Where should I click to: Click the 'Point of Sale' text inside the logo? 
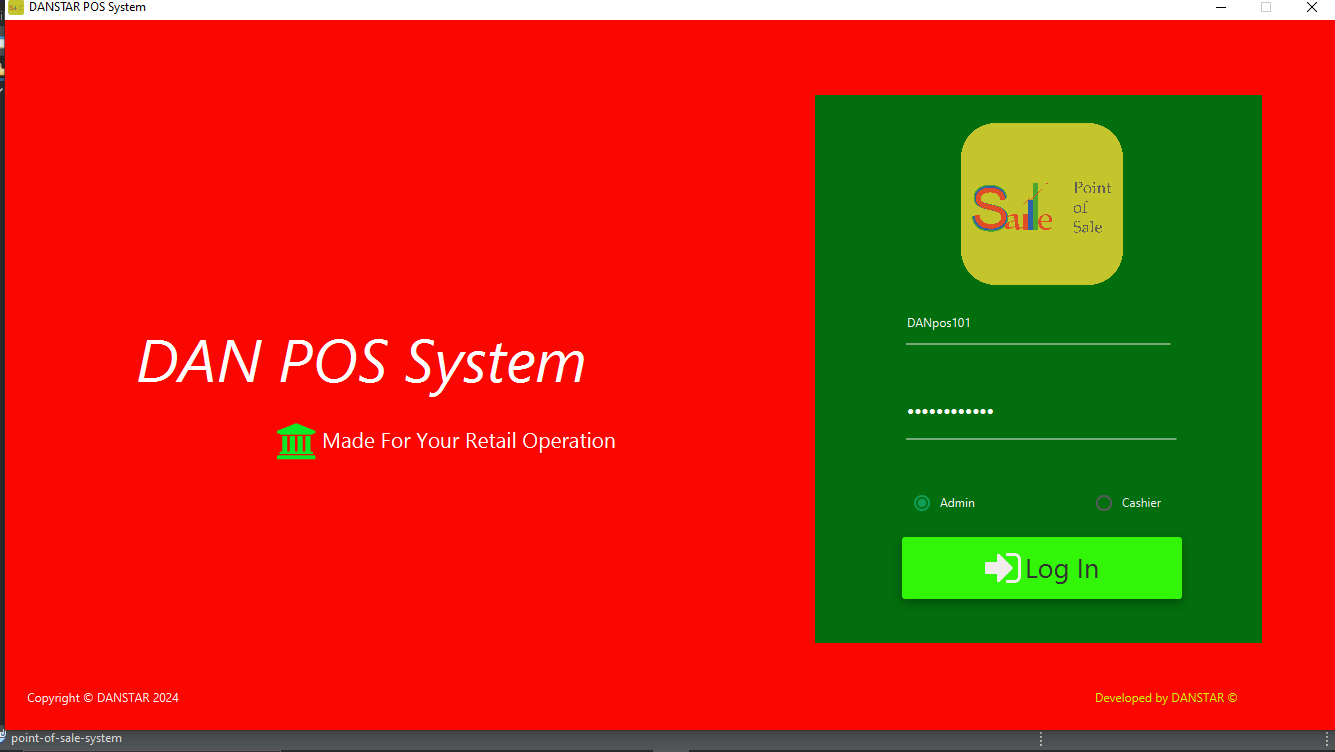(x=1091, y=207)
